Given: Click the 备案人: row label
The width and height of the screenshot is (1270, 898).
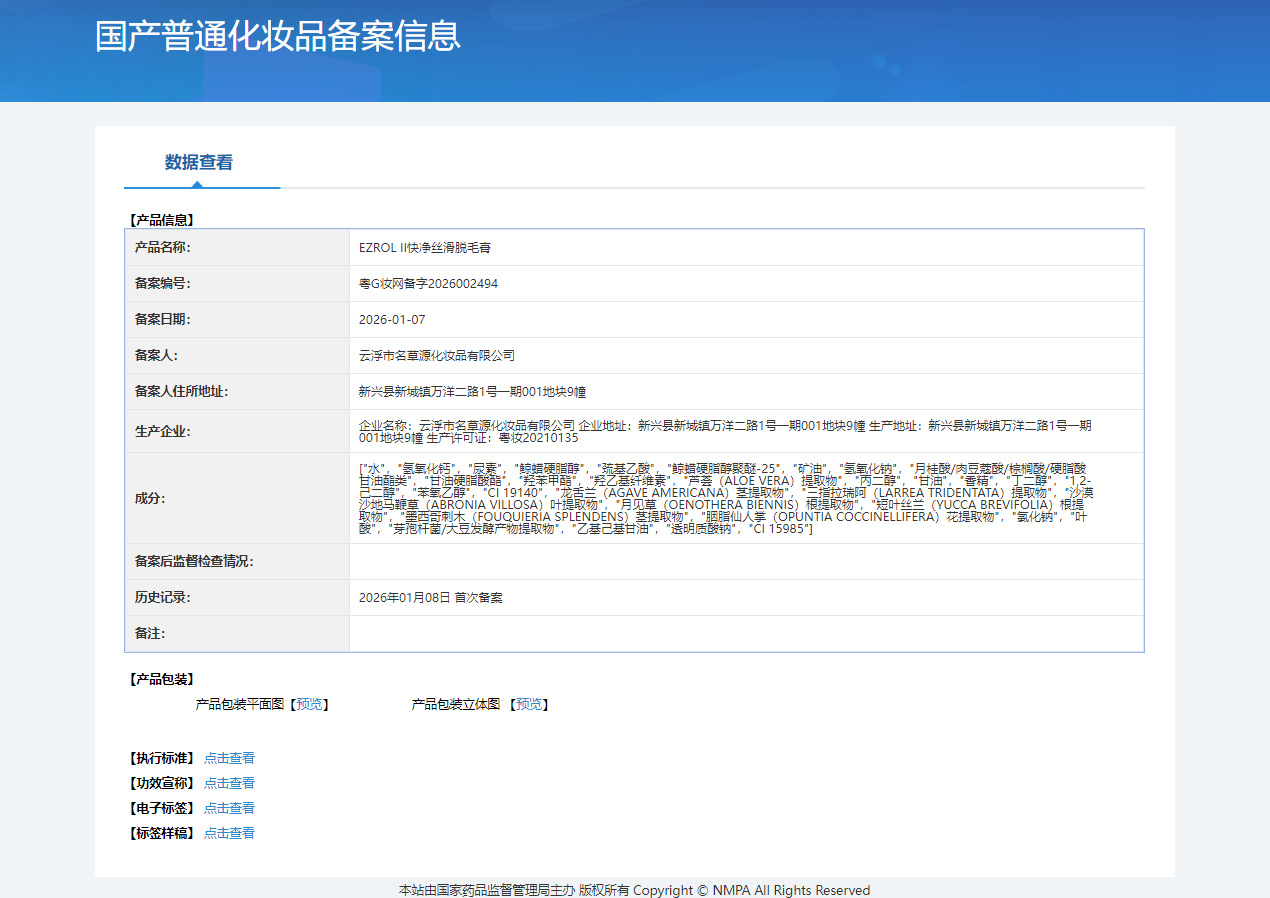Looking at the screenshot, I should point(157,355).
